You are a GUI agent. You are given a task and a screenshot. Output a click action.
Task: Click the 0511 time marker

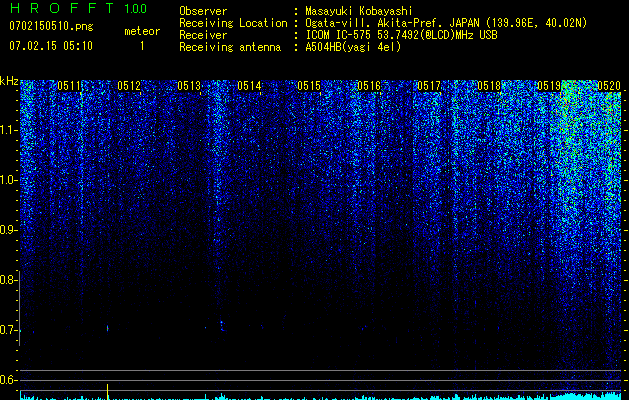pyautogui.click(x=69, y=86)
